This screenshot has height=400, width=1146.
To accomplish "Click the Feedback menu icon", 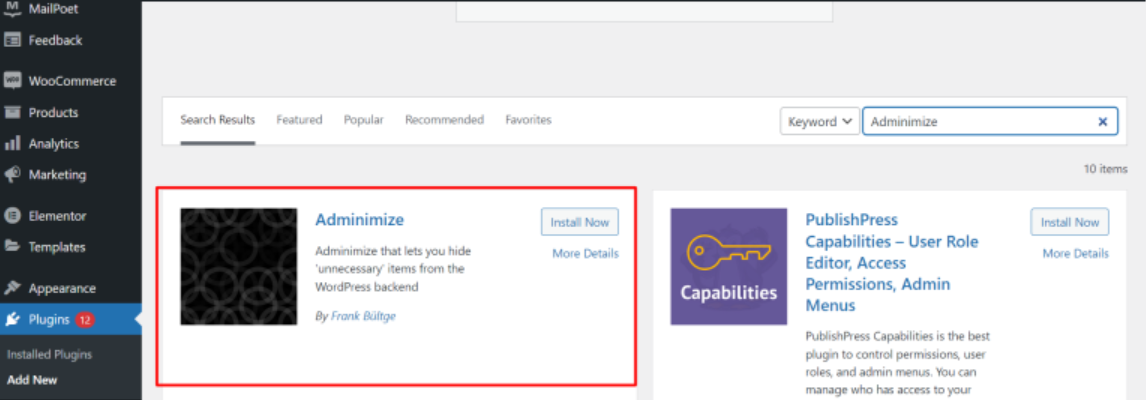I will tap(12, 41).
